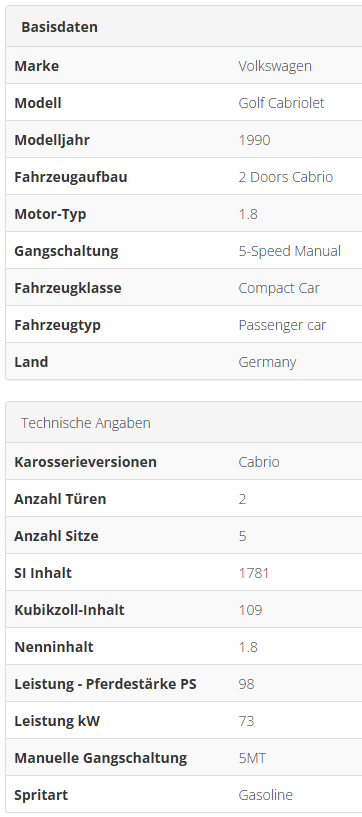
Task: Select the 1990 model year value
Action: 254,140
